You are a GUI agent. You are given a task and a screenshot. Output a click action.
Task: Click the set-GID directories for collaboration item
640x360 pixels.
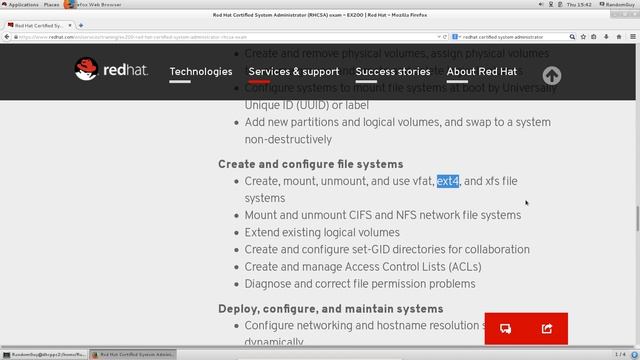387,249
